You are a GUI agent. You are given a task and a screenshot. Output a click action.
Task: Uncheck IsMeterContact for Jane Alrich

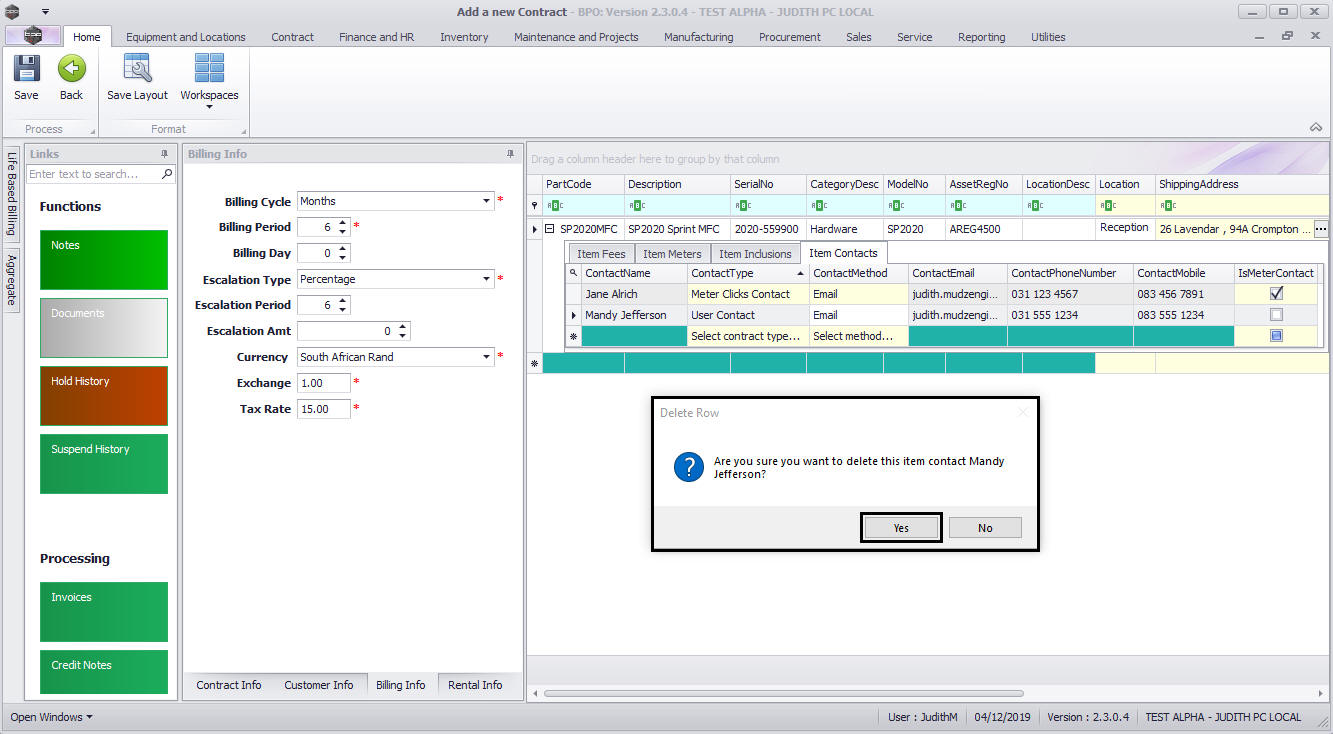(1276, 294)
